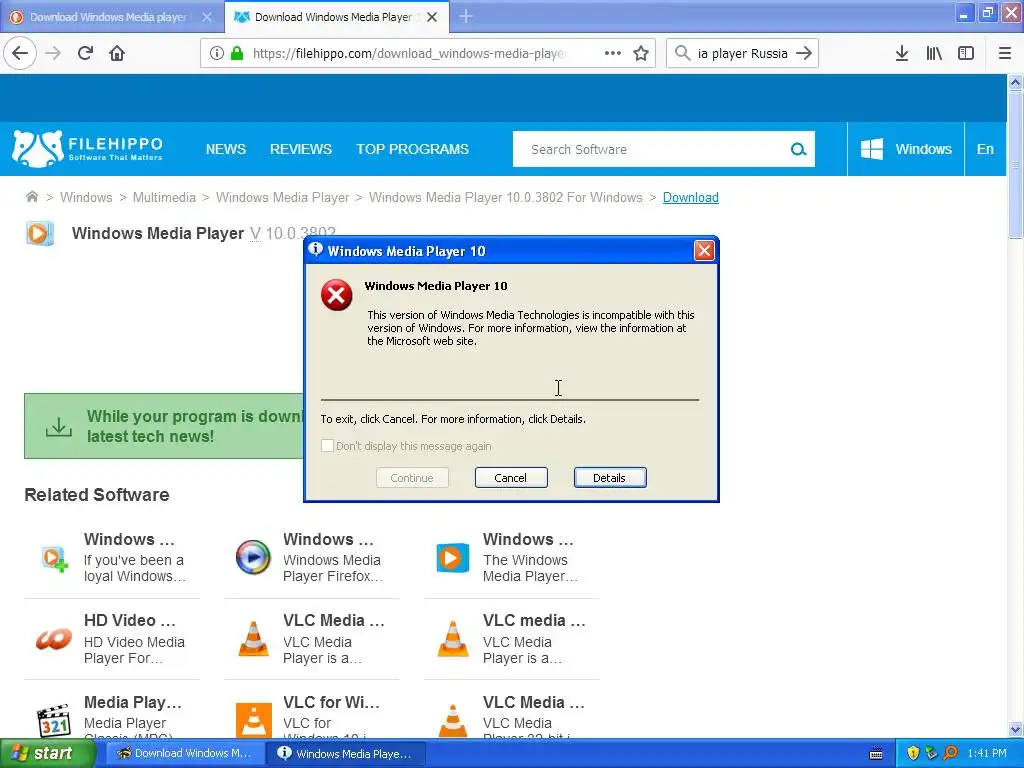
Task: Toggle the sidebar view icon
Action: (966, 53)
